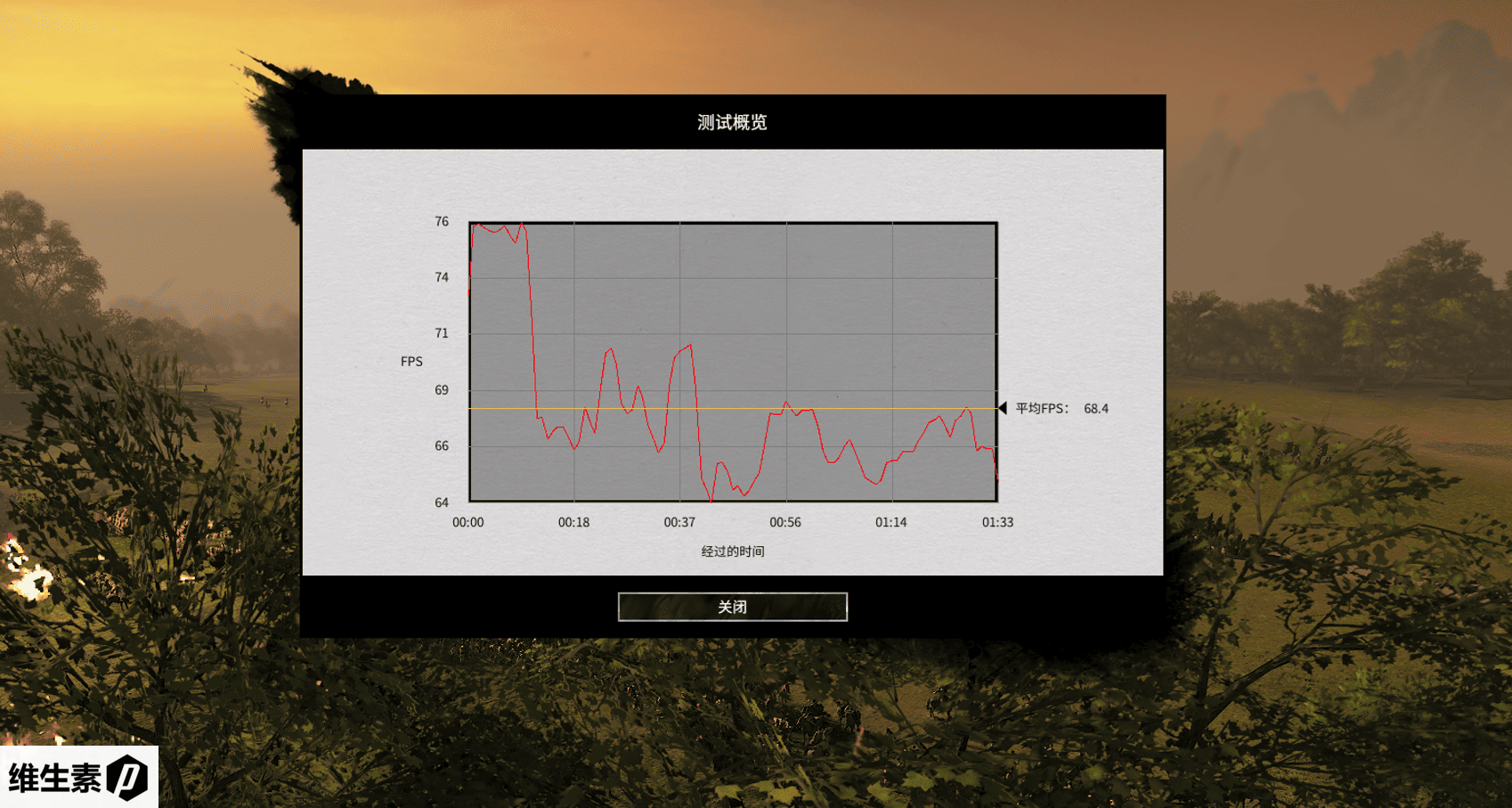Click the 00:56 time tick label

pyautogui.click(x=785, y=522)
